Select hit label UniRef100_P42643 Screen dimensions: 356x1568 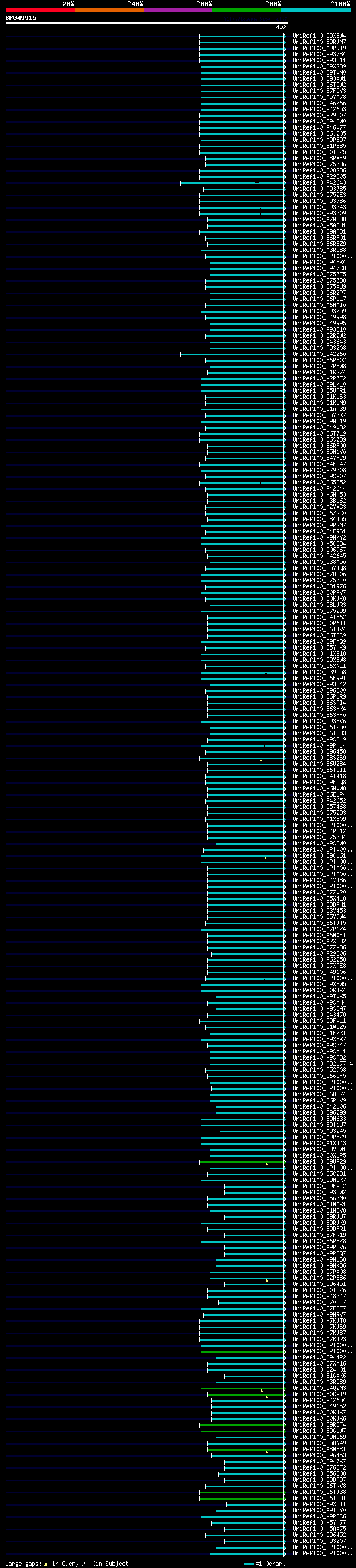(x=319, y=182)
